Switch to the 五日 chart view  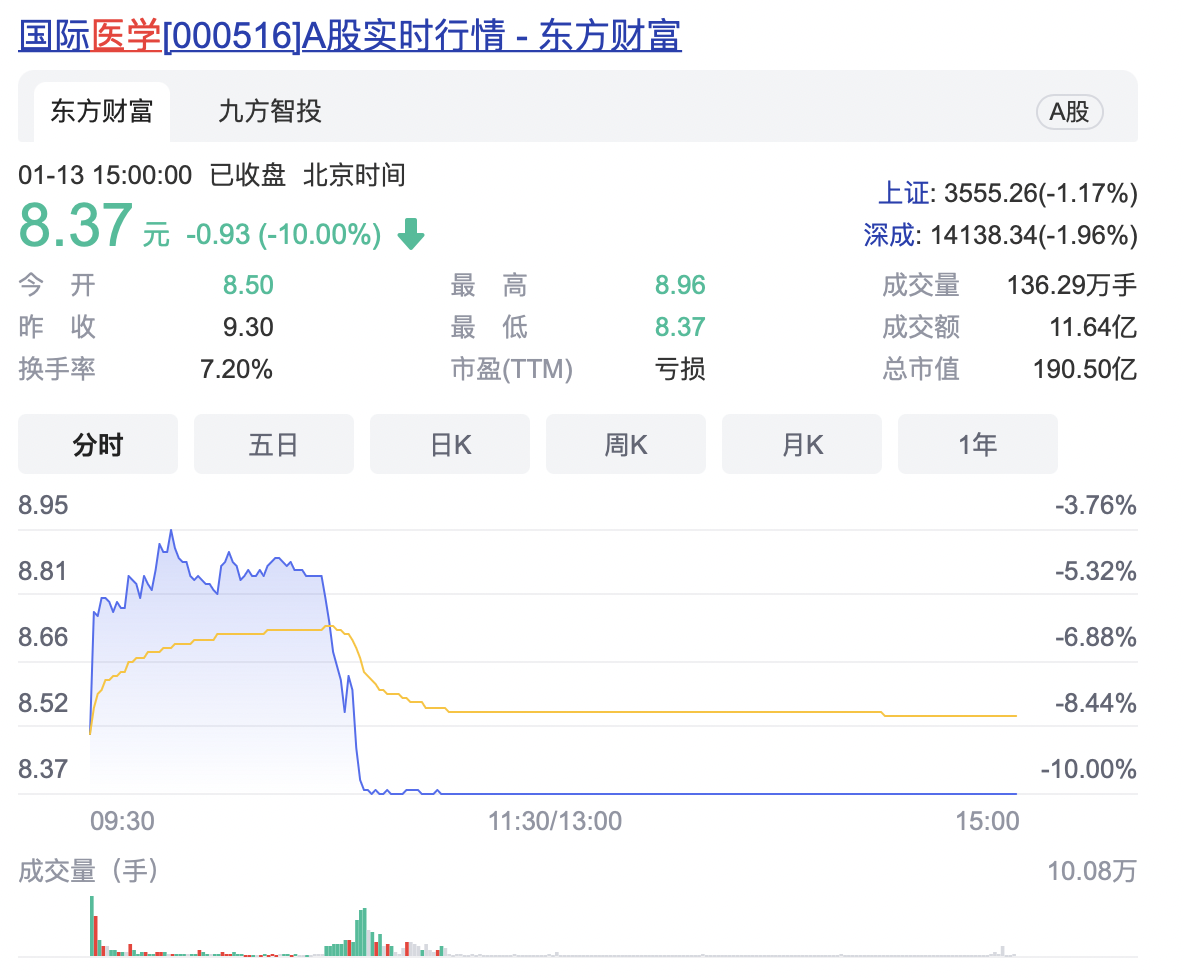pos(273,444)
